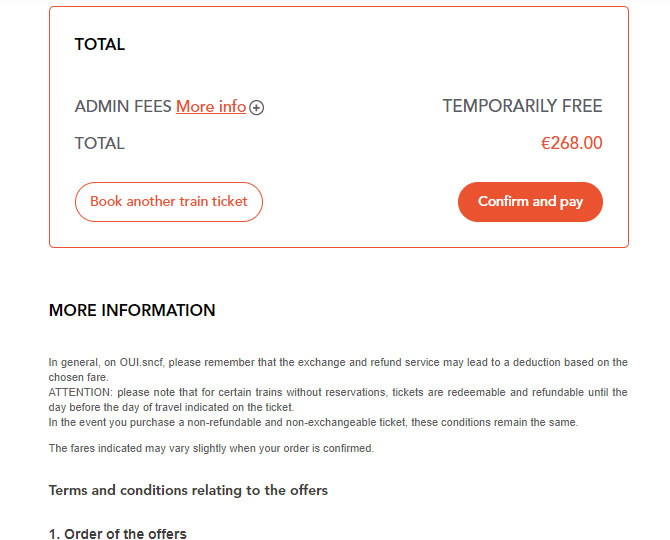This screenshot has width=670, height=540.
Task: Click the Book another train ticket button
Action: pyautogui.click(x=169, y=202)
